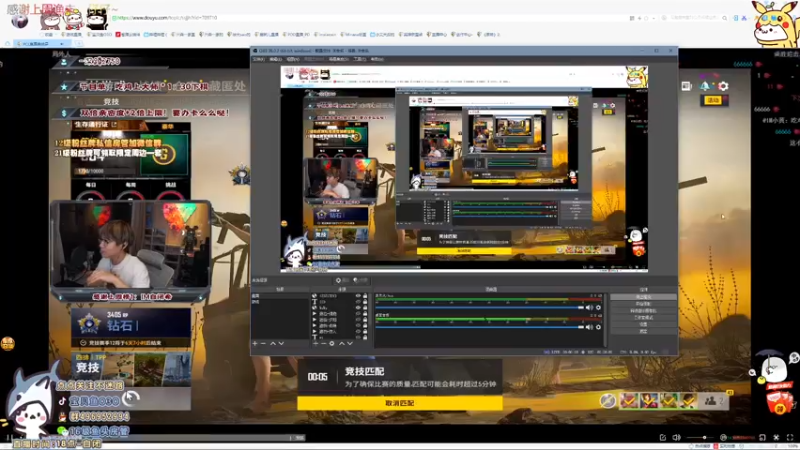Open 编辑 menu in OBS
This screenshot has height=450, width=800.
click(x=276, y=59)
